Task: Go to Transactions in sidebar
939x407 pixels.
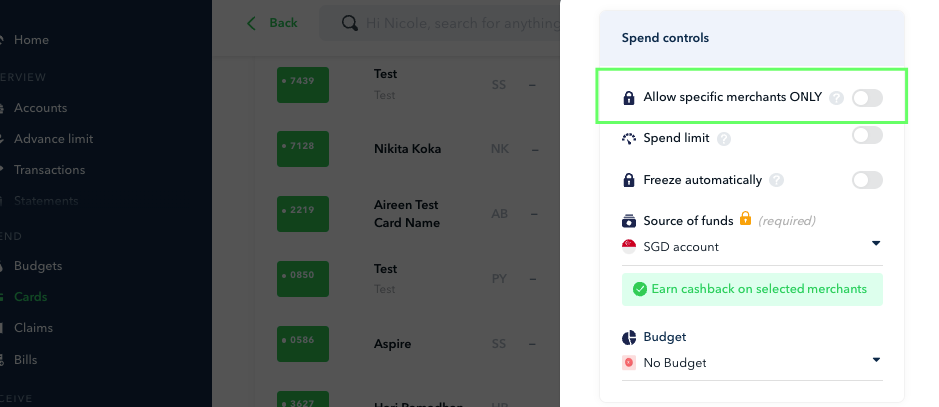Action: coord(49,170)
